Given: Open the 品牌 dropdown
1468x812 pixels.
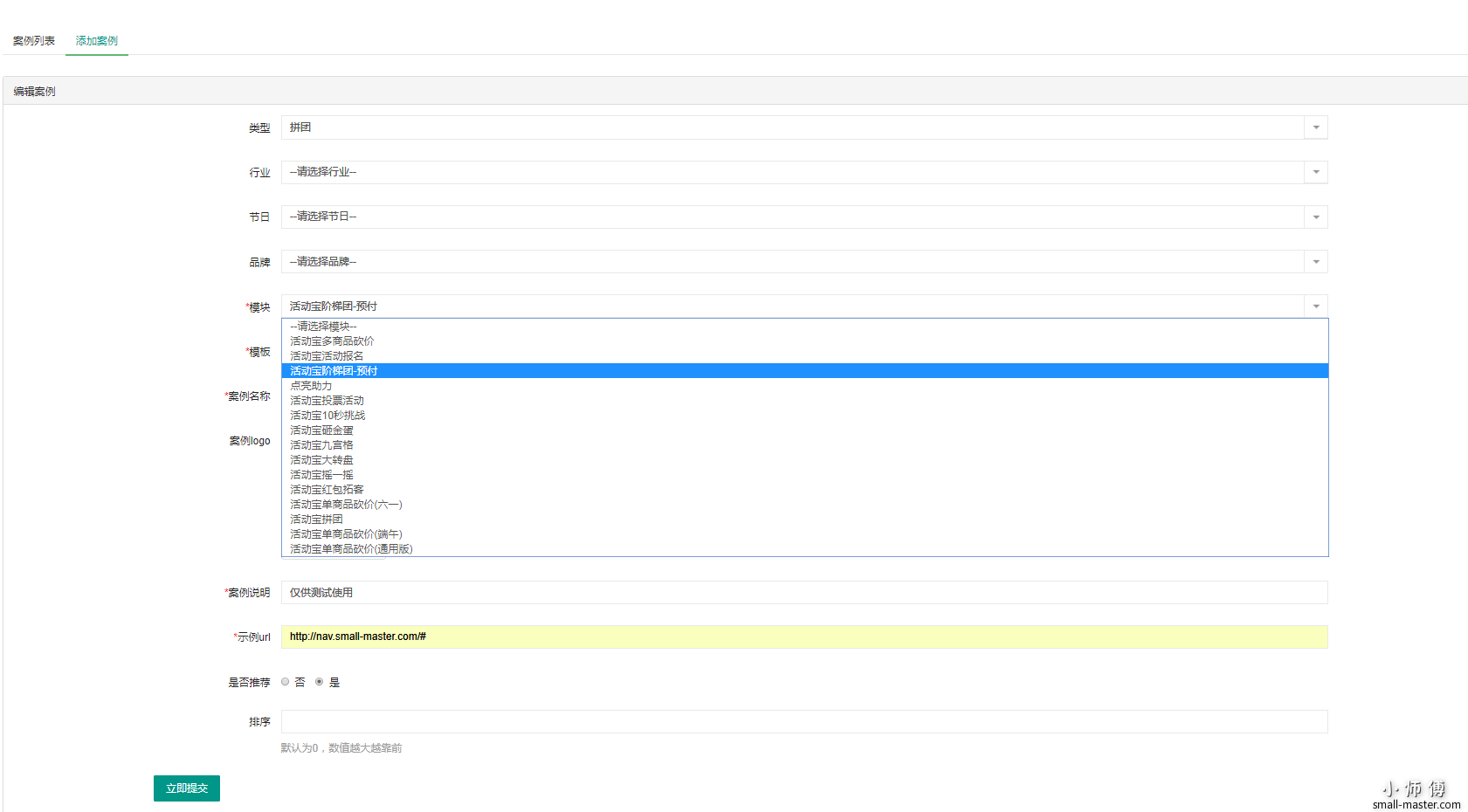Looking at the screenshot, I should 804,262.
